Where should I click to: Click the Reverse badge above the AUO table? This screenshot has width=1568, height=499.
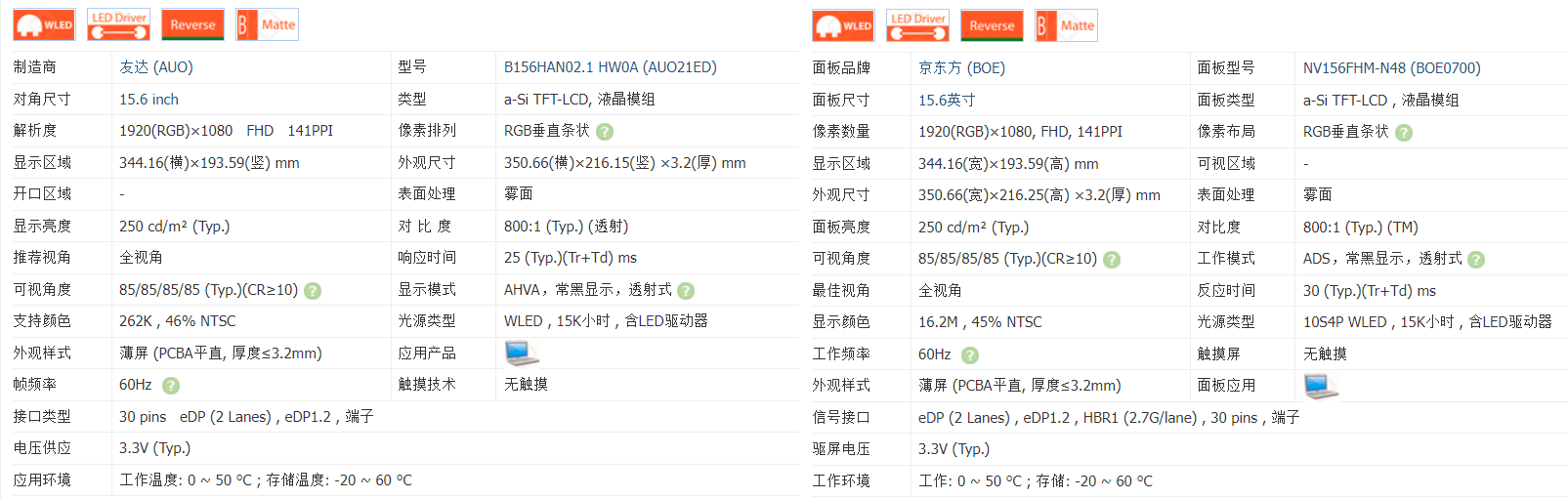coord(192,25)
